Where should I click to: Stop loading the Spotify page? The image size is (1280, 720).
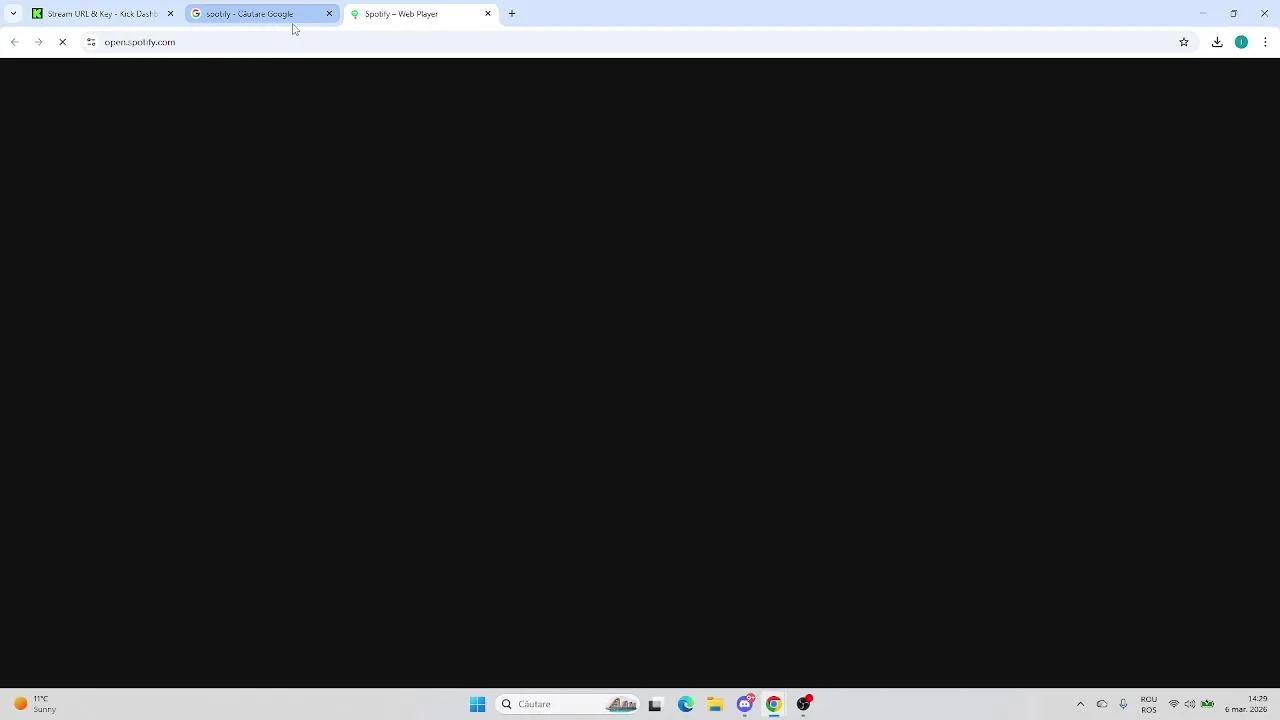(x=62, y=42)
